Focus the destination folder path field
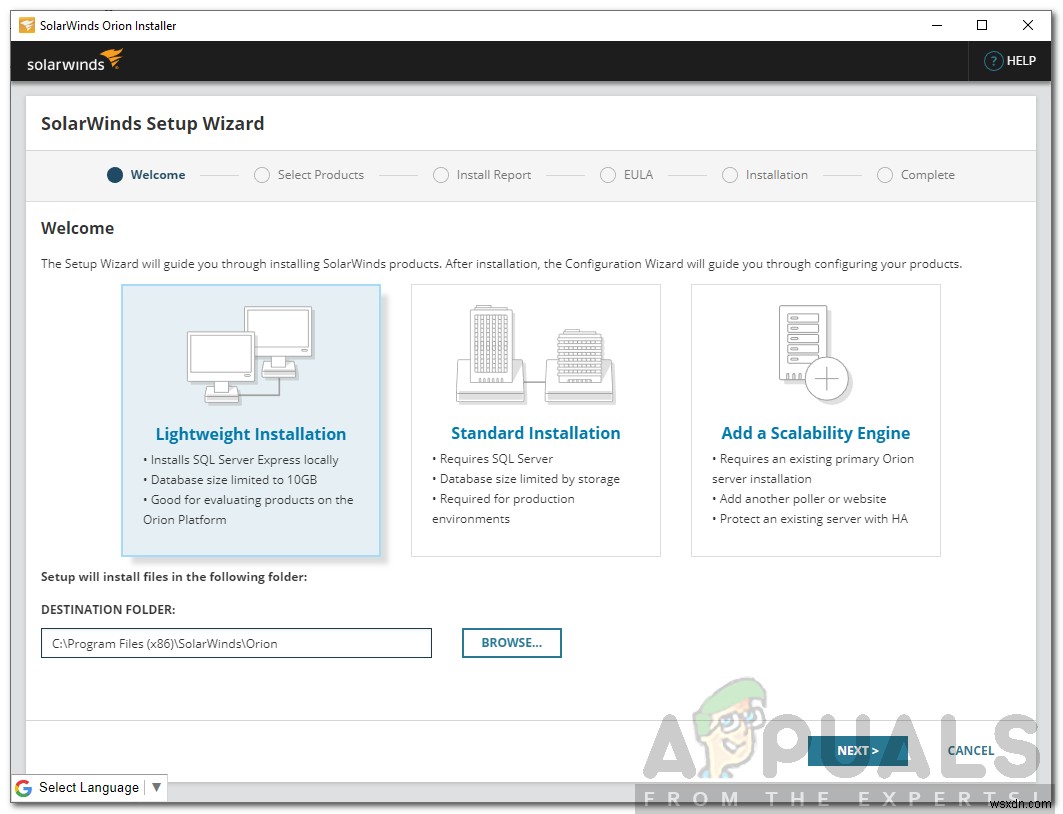Viewport: 1063px width, 814px height. click(236, 643)
